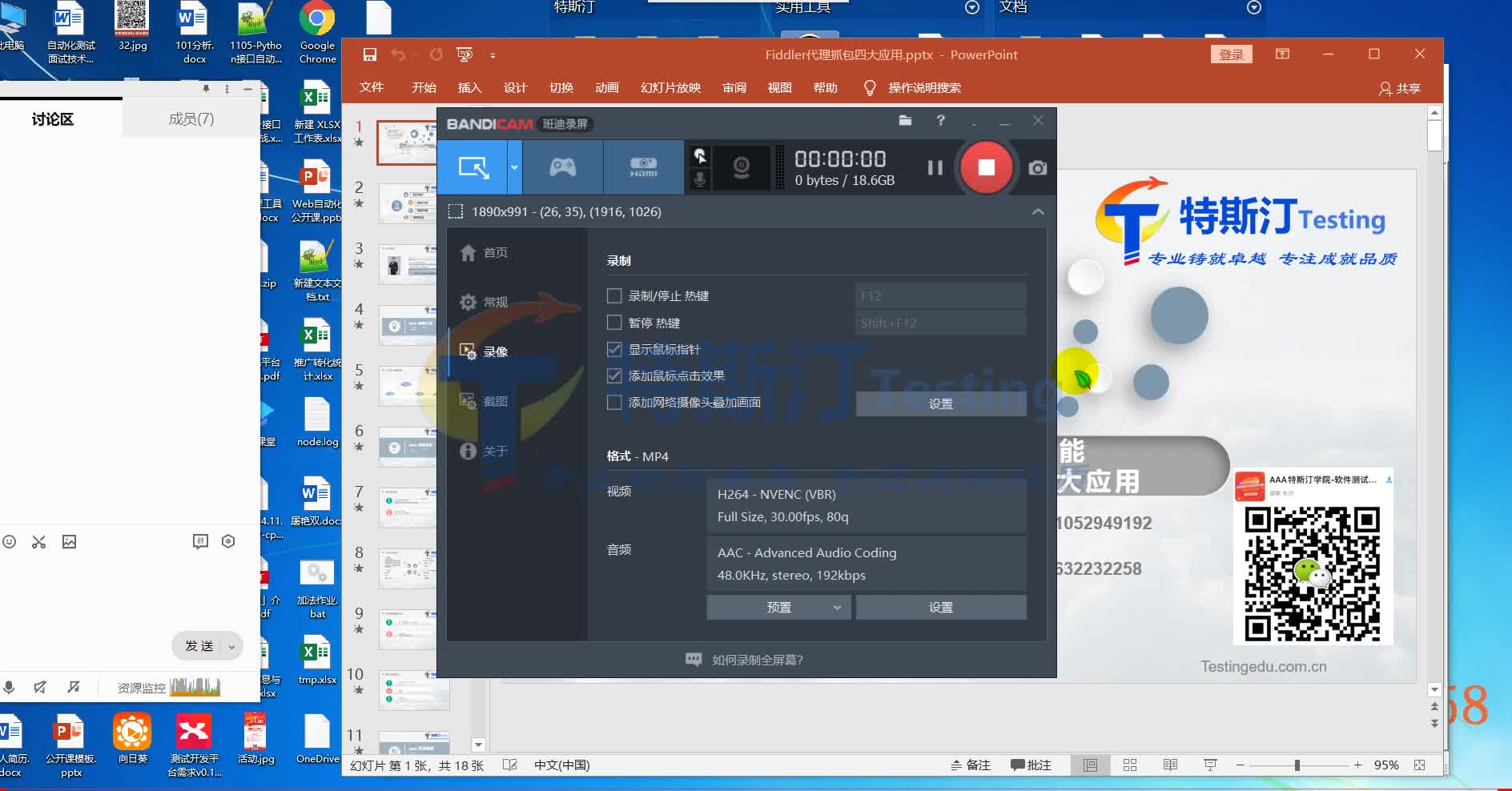Expand screen recording mode dropdown arrow
Image resolution: width=1512 pixels, height=791 pixels.
[x=515, y=167]
